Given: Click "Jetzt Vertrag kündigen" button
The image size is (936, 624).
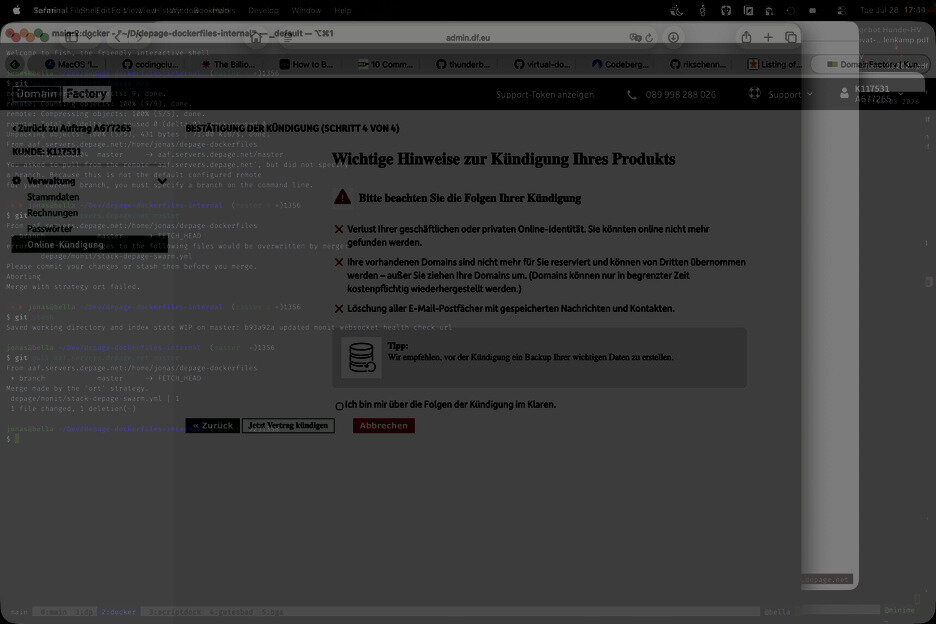Looking at the screenshot, I should 288,426.
